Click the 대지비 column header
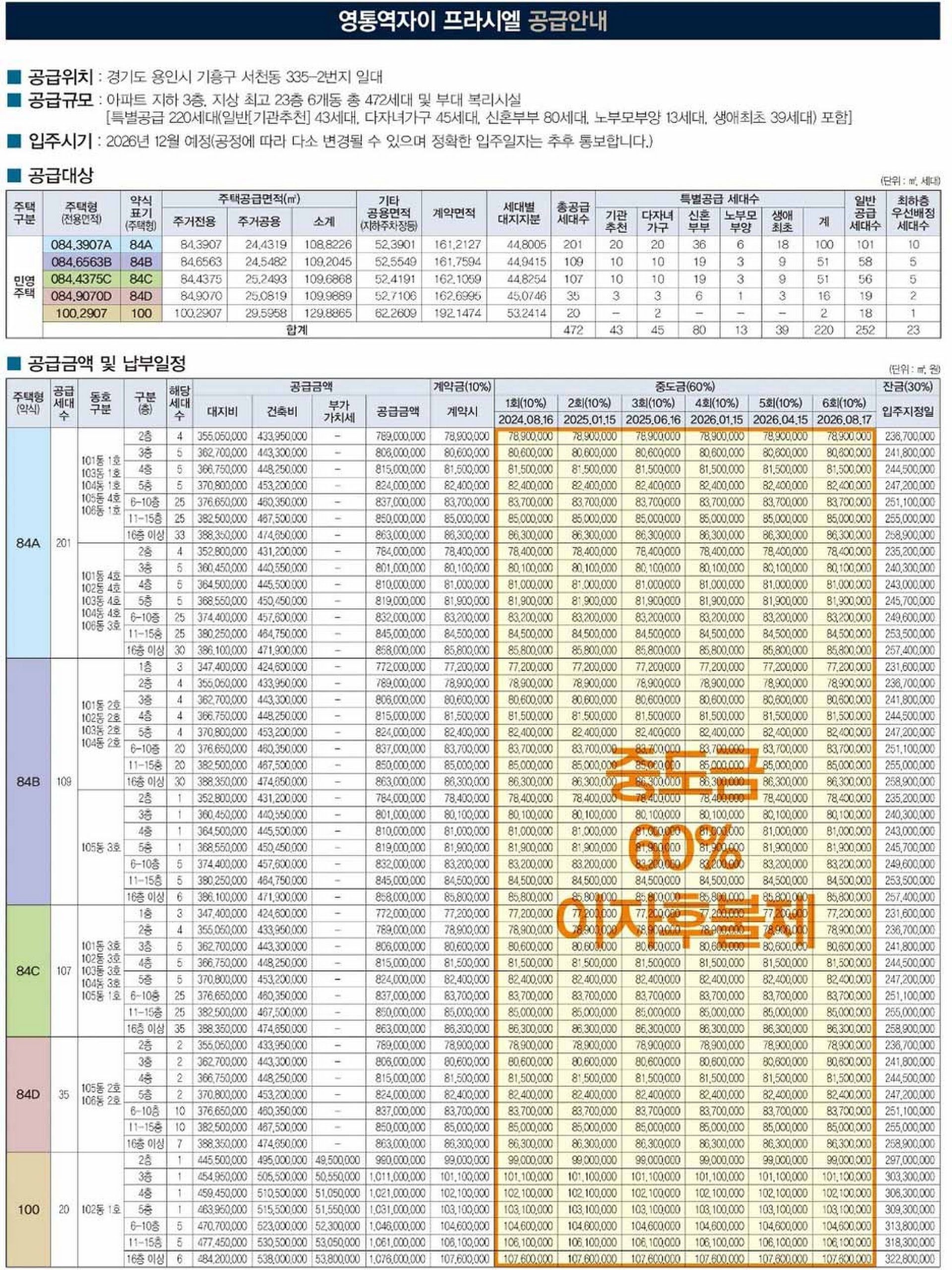This screenshot has height=1270, width=952. pos(222,411)
